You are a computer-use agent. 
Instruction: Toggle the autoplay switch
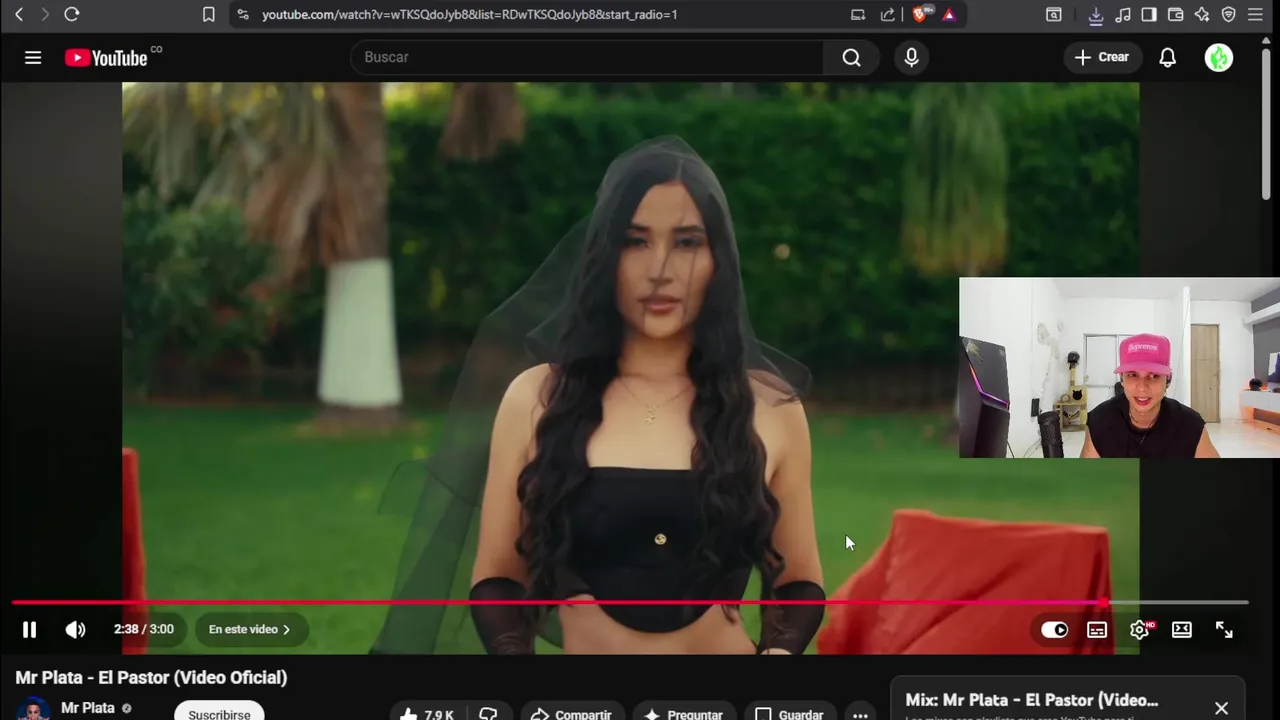coord(1054,630)
